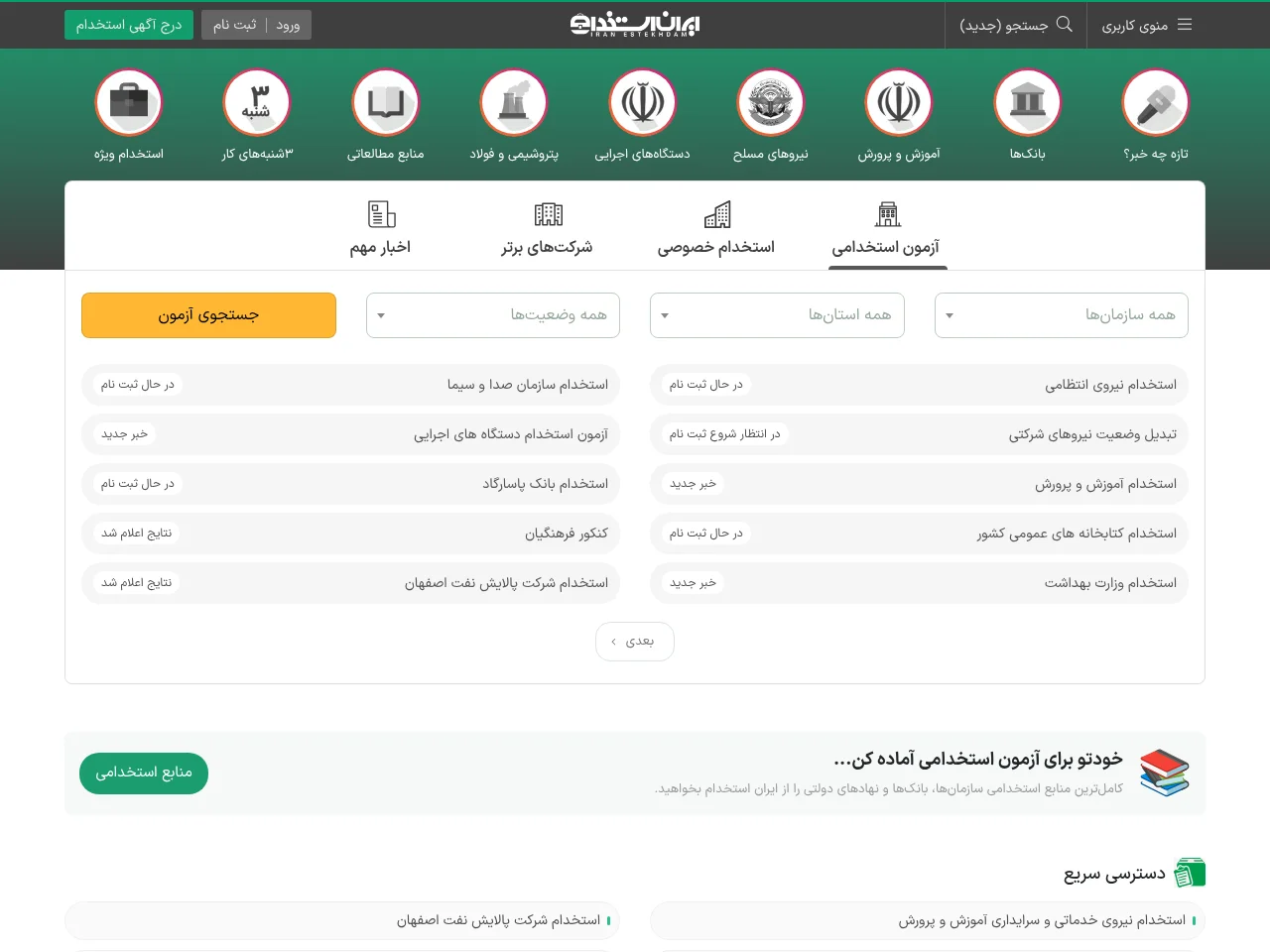Switch to the شرکت‌های برتر tab
Screen dimensions: 1270x952
tap(548, 231)
